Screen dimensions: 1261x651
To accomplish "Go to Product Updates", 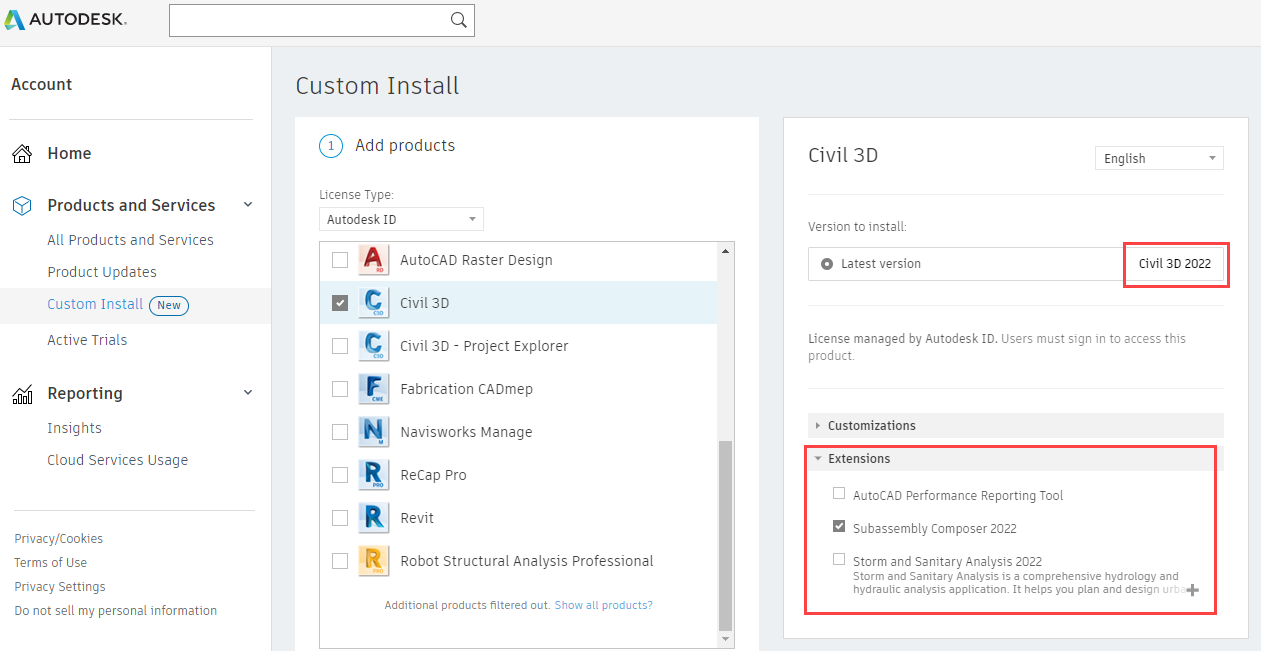I will tap(102, 272).
